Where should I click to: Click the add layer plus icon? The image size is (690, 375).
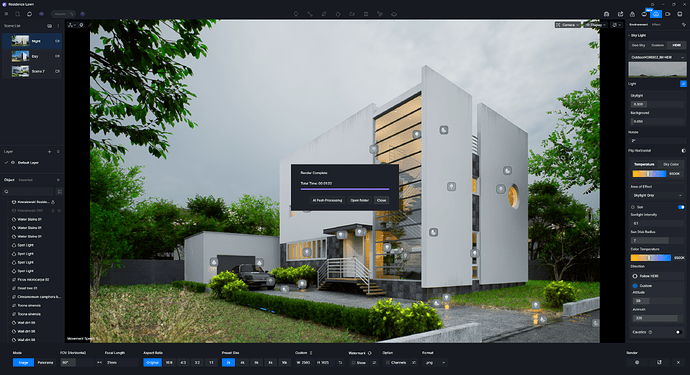pos(49,151)
